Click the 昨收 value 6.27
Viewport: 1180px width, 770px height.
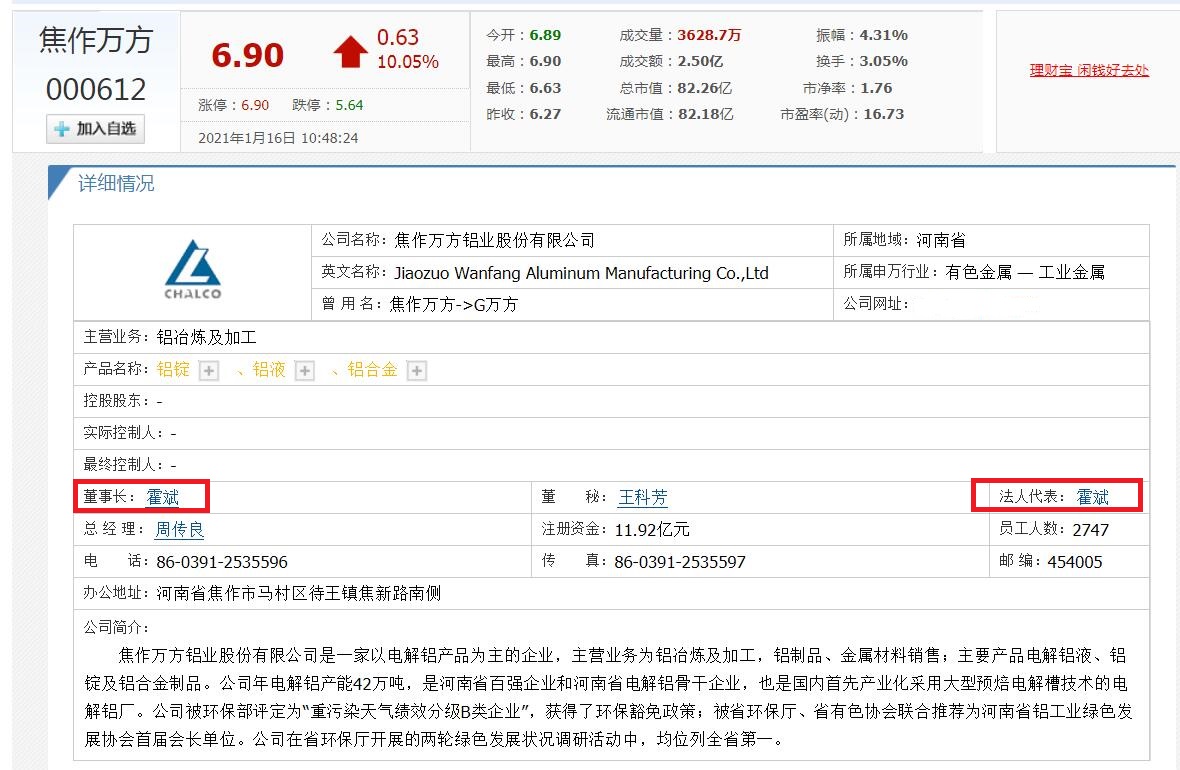[x=545, y=114]
